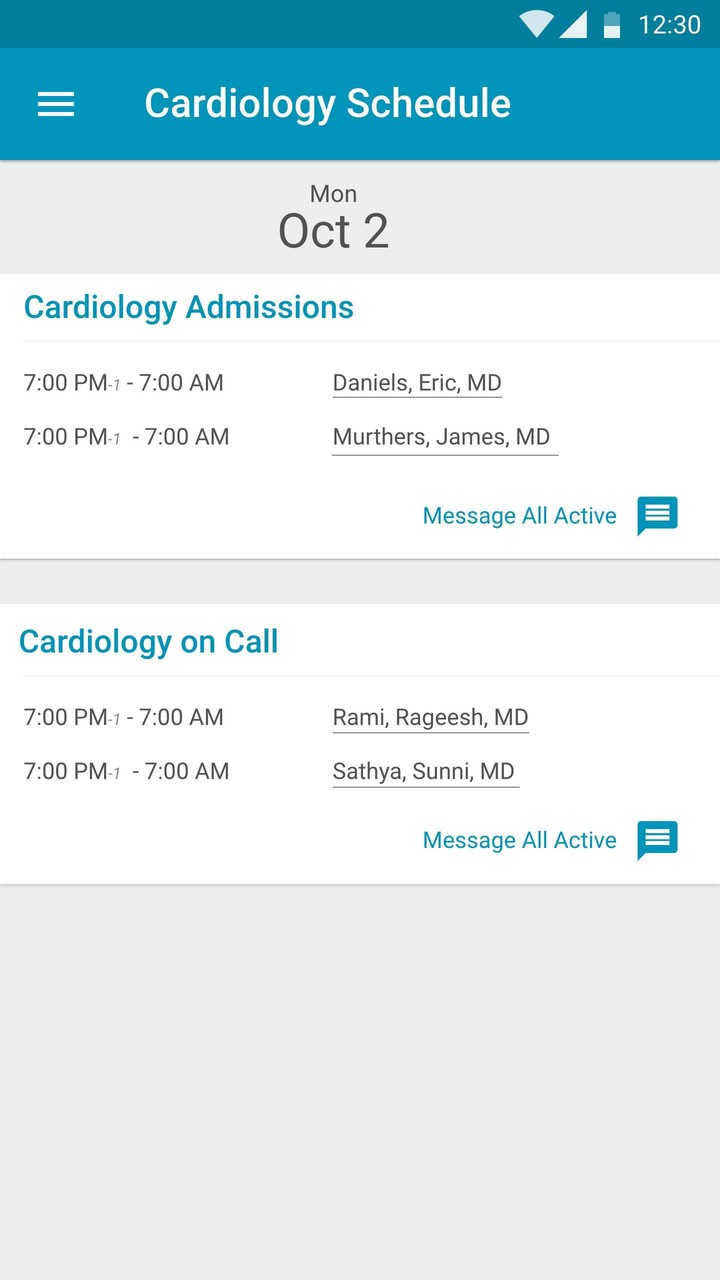The width and height of the screenshot is (720, 1280).
Task: Open the hamburger navigation menu
Action: point(56,104)
